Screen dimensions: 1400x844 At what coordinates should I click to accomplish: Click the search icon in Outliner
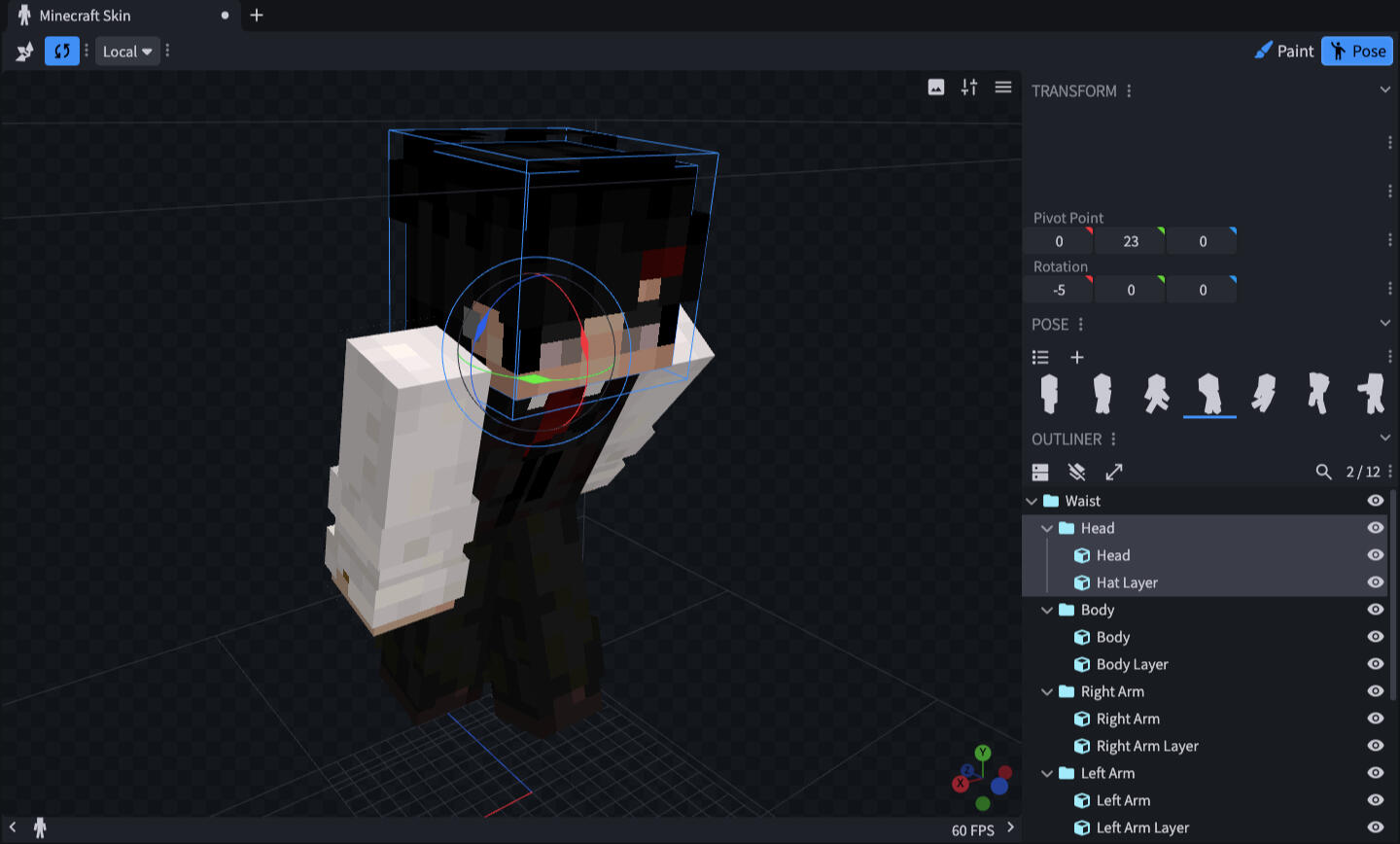click(x=1323, y=472)
